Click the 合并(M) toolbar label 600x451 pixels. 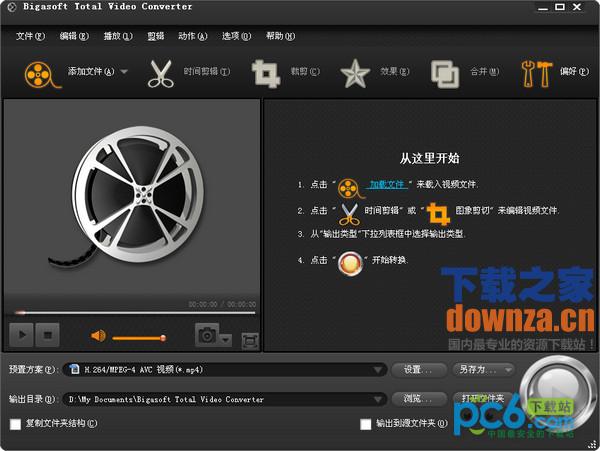pyautogui.click(x=485, y=71)
